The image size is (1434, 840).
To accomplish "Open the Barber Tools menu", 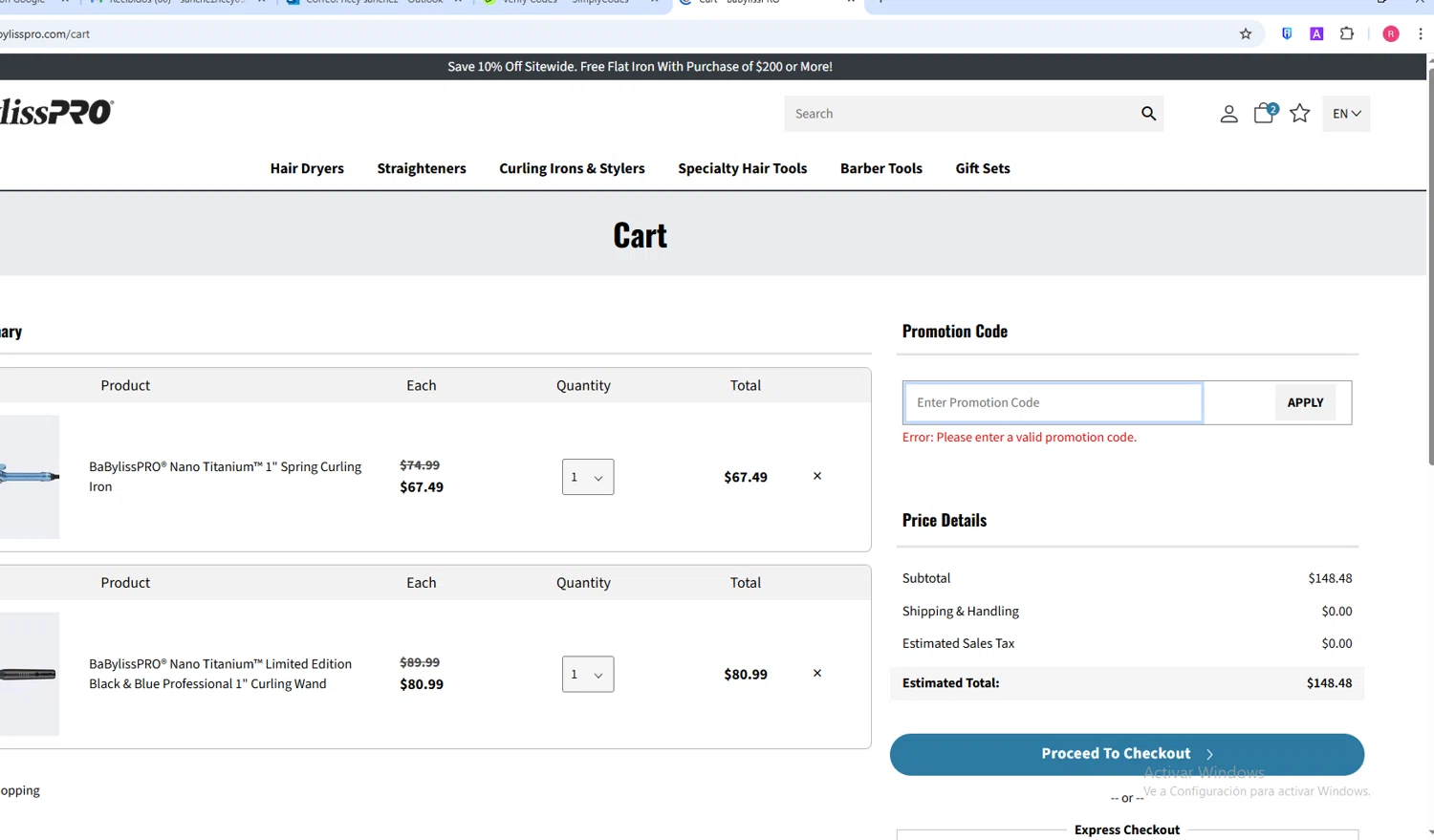I will 881,168.
